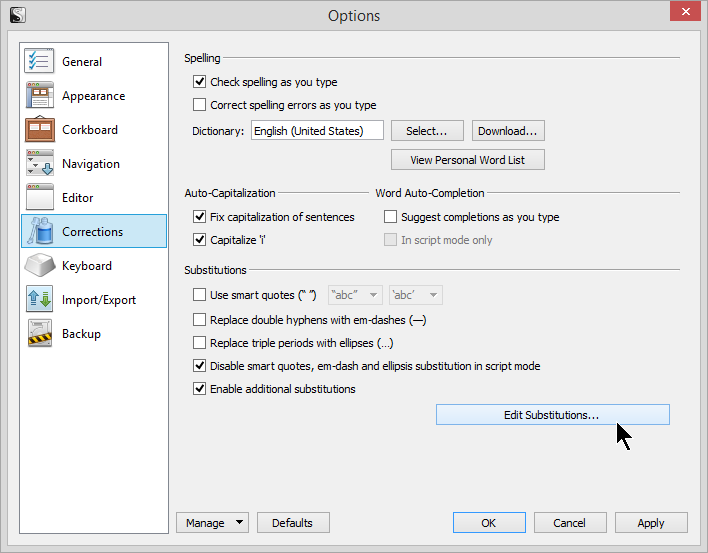Image resolution: width=708 pixels, height=553 pixels.
Task: Click the Edit Substitutions button
Action: coord(552,415)
